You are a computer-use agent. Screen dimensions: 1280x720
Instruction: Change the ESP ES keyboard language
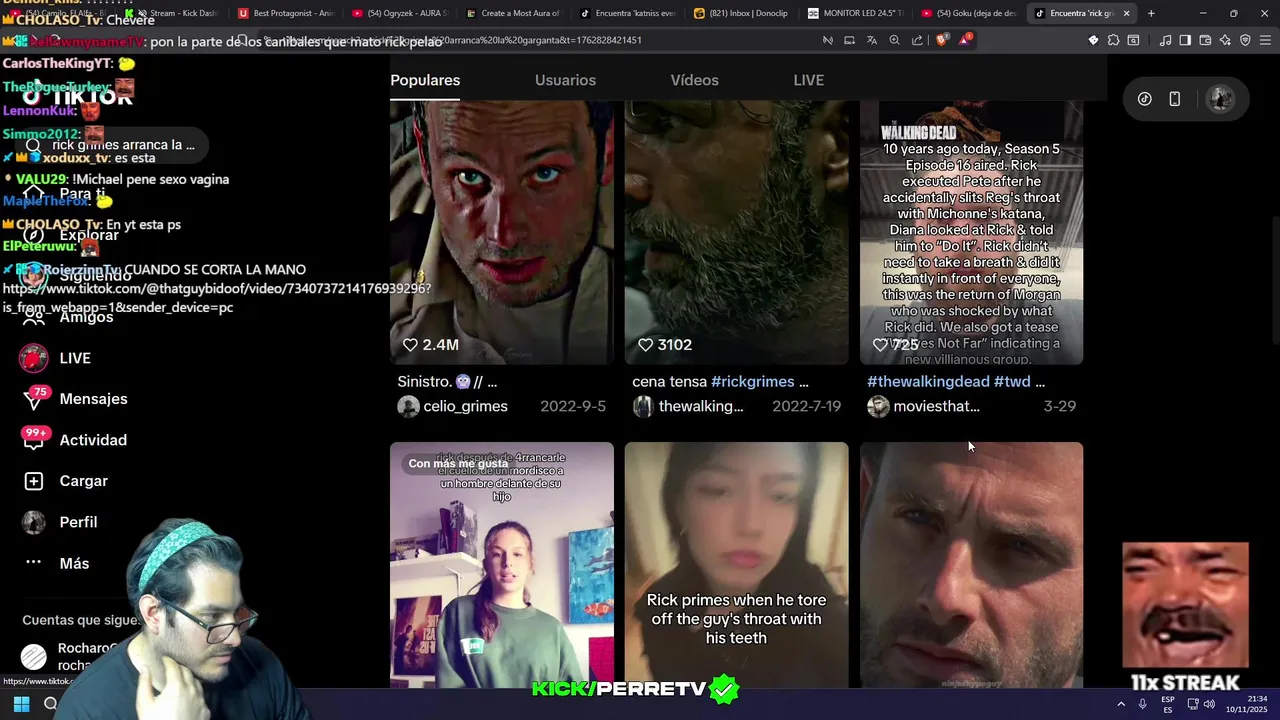tap(1167, 704)
